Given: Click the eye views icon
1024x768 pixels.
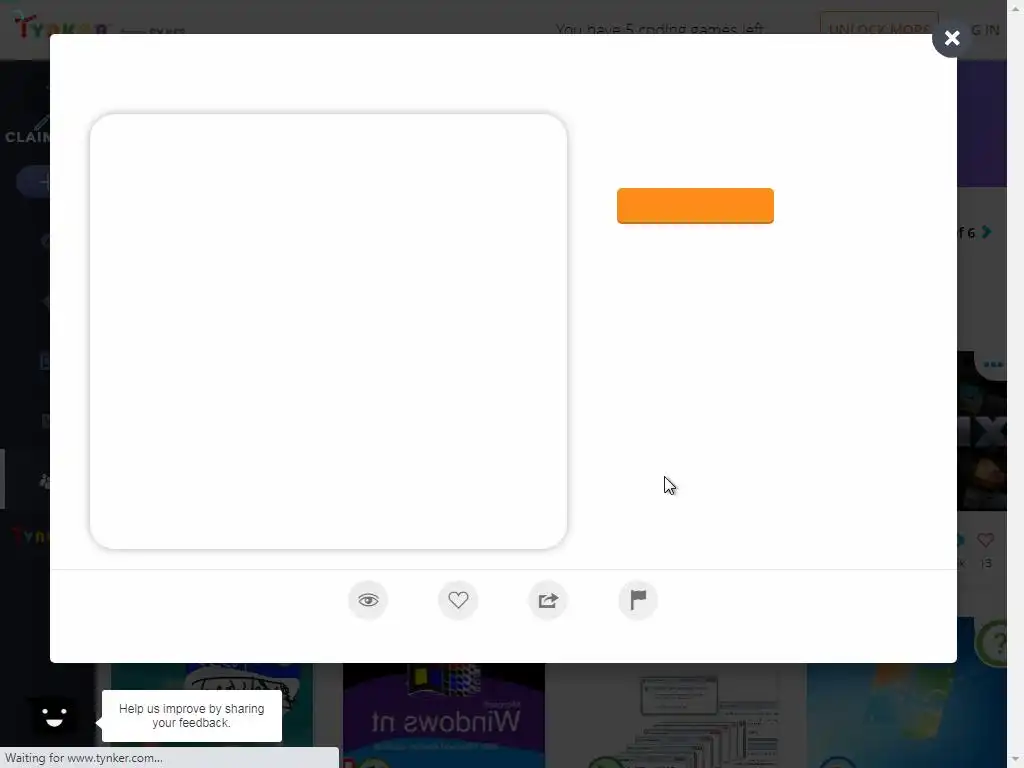Looking at the screenshot, I should click(x=368, y=600).
